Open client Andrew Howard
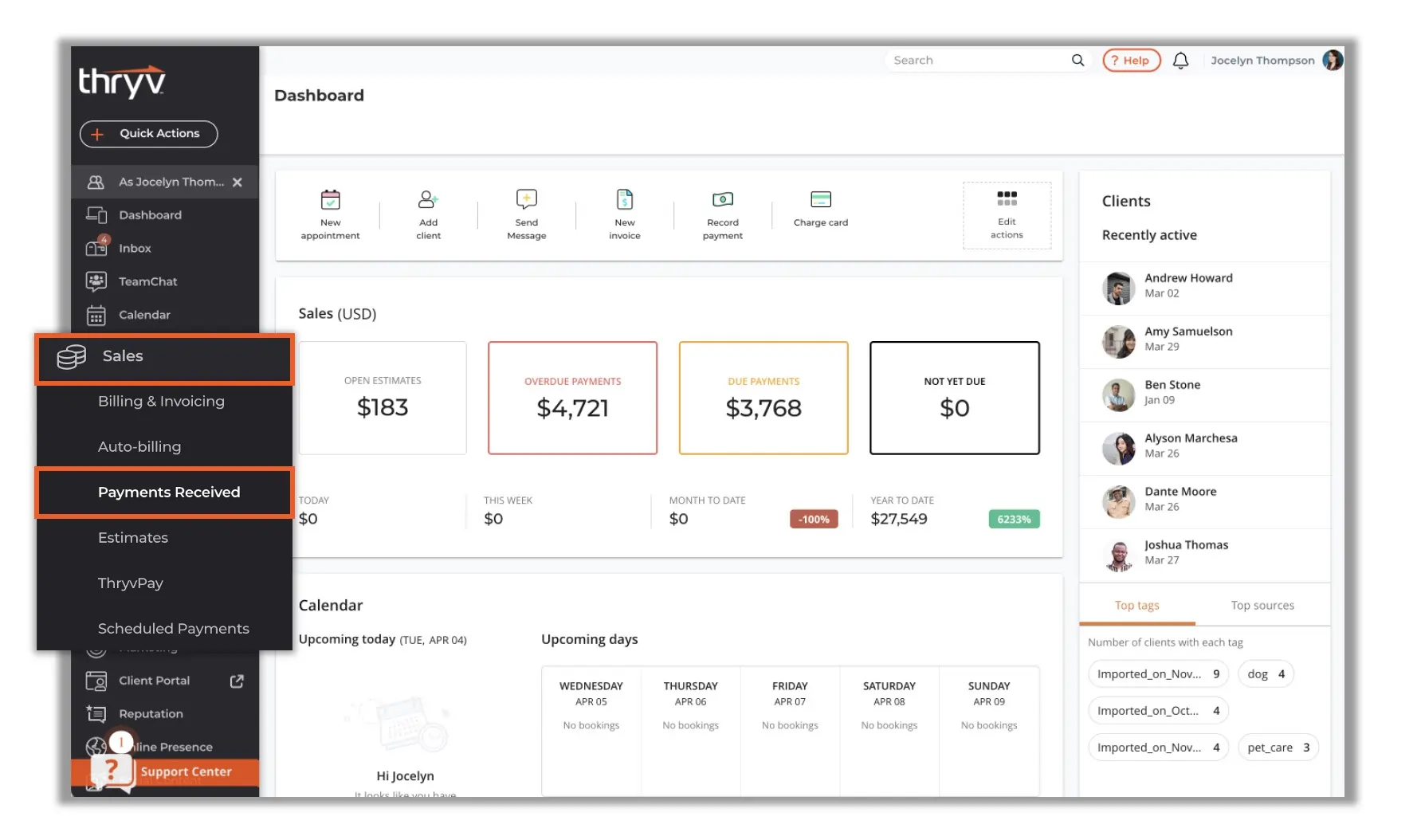This screenshot has width=1417, height=840. tap(1205, 289)
